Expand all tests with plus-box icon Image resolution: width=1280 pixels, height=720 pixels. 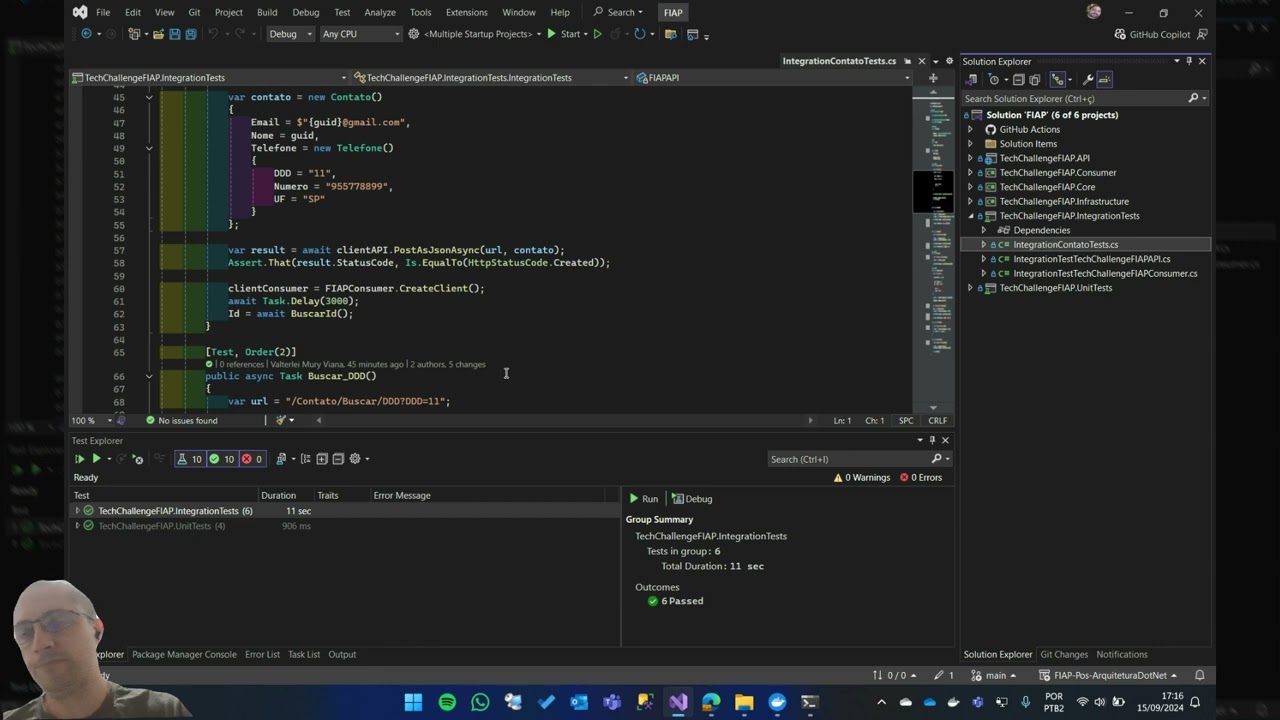pyautogui.click(x=322, y=459)
